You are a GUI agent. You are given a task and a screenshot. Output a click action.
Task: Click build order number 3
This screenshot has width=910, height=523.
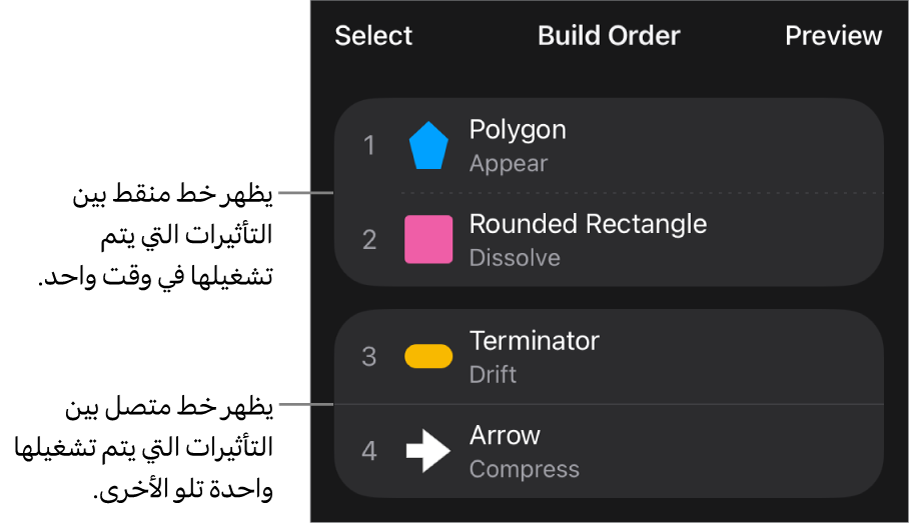pos(369,357)
